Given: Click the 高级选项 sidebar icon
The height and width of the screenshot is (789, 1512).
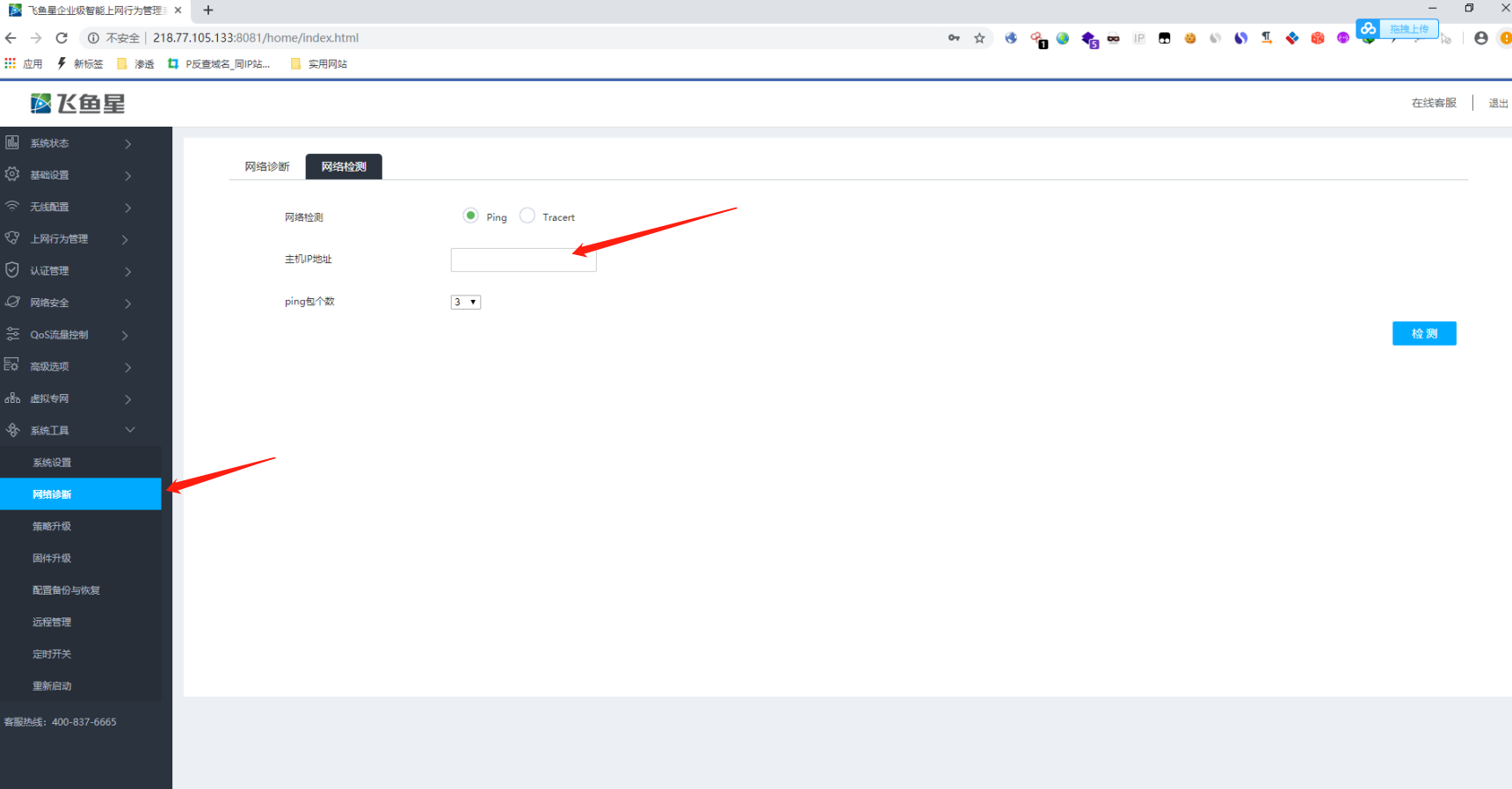Looking at the screenshot, I should [x=12, y=366].
